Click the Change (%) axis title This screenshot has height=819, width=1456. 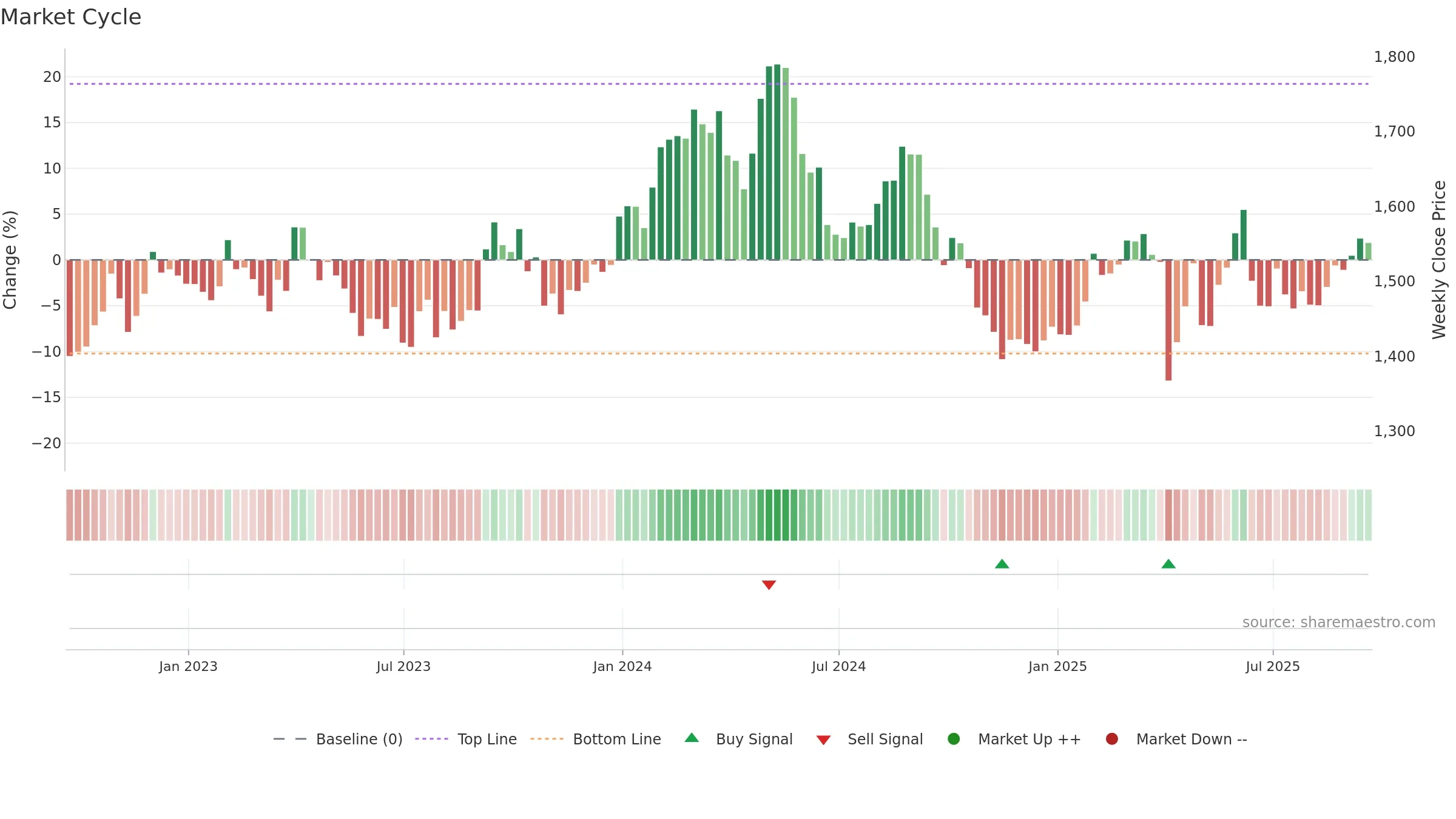(x=10, y=260)
